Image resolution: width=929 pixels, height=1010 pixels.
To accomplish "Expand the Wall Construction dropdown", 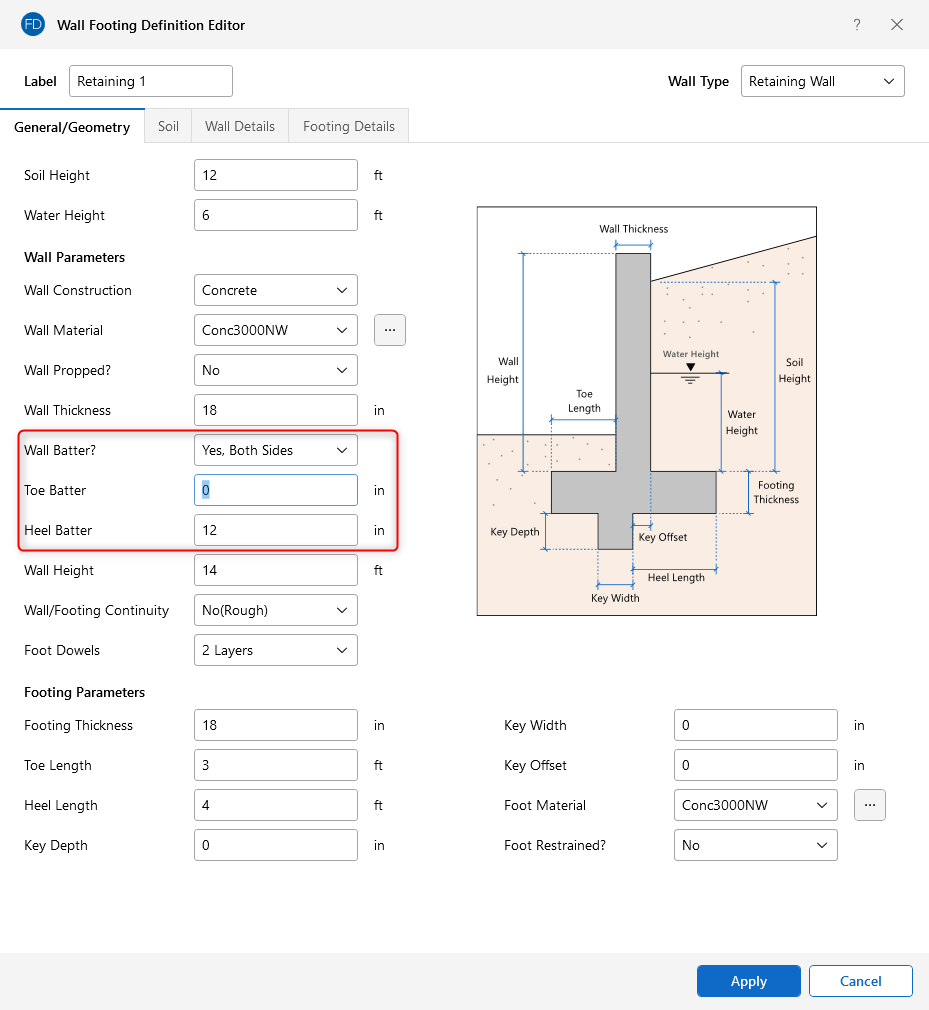I will (275, 290).
